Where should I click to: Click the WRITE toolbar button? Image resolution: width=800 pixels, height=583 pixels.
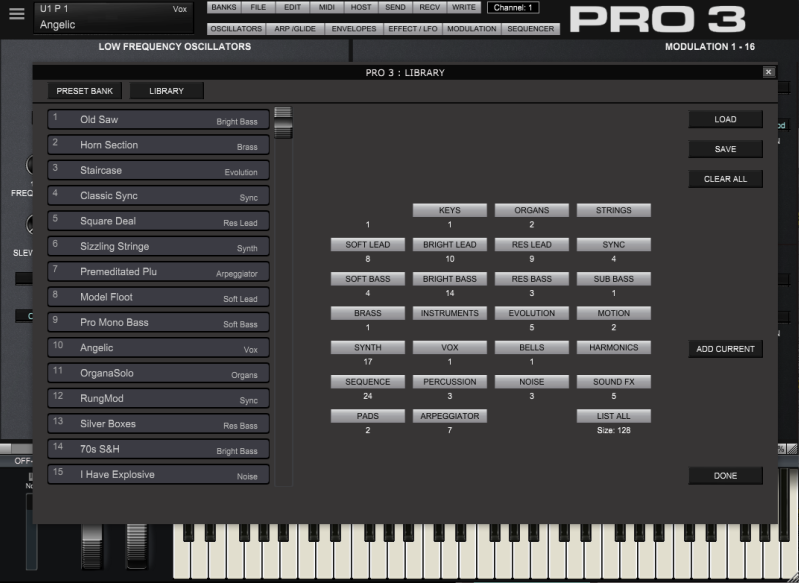tap(462, 6)
